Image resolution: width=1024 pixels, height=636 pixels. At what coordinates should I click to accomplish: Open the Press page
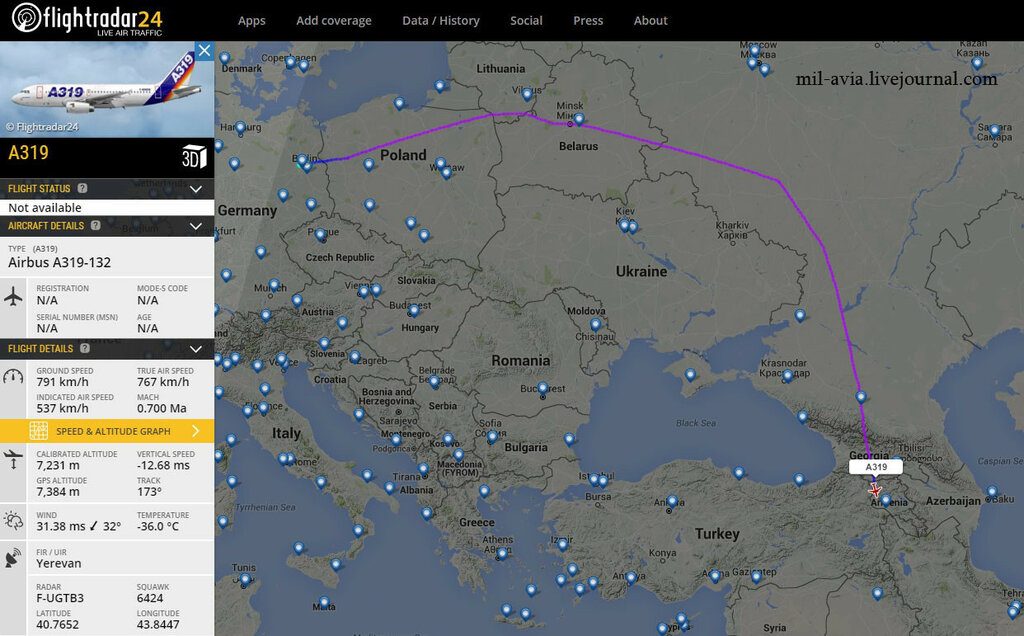point(588,20)
